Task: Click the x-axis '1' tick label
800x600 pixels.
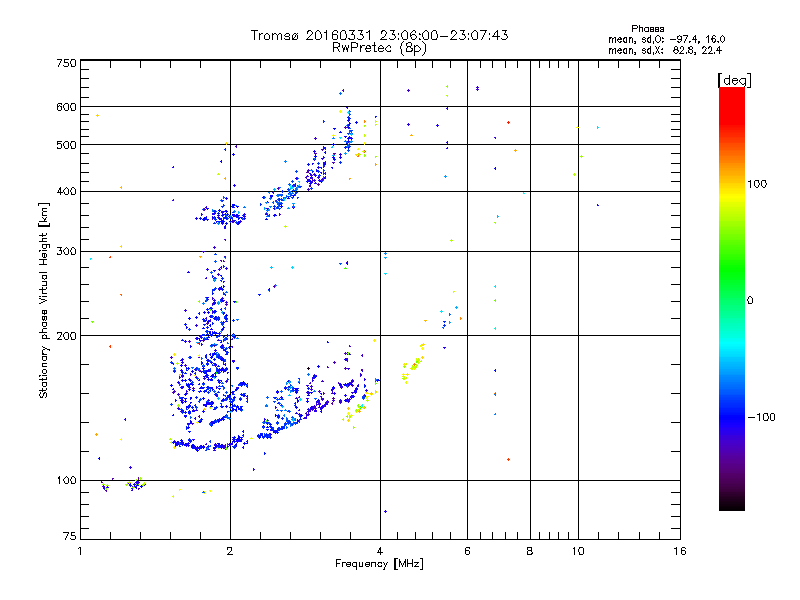Action: tap(80, 551)
